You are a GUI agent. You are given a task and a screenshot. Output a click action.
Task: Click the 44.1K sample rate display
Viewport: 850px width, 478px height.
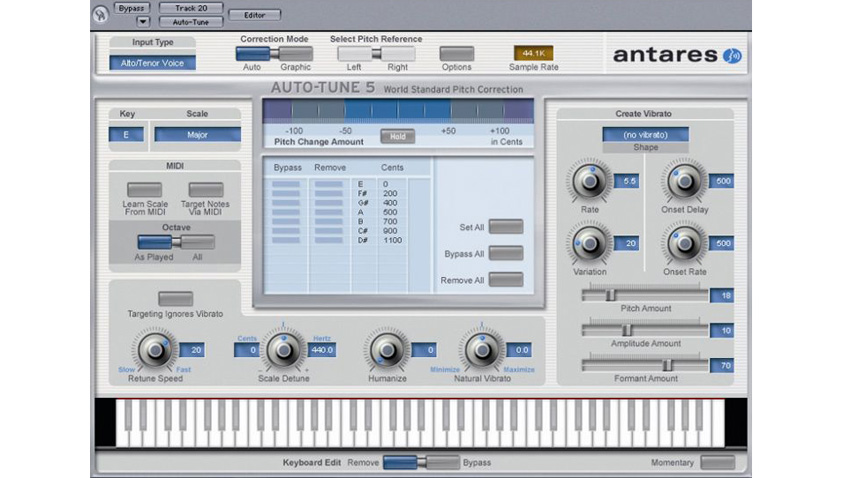click(x=533, y=53)
